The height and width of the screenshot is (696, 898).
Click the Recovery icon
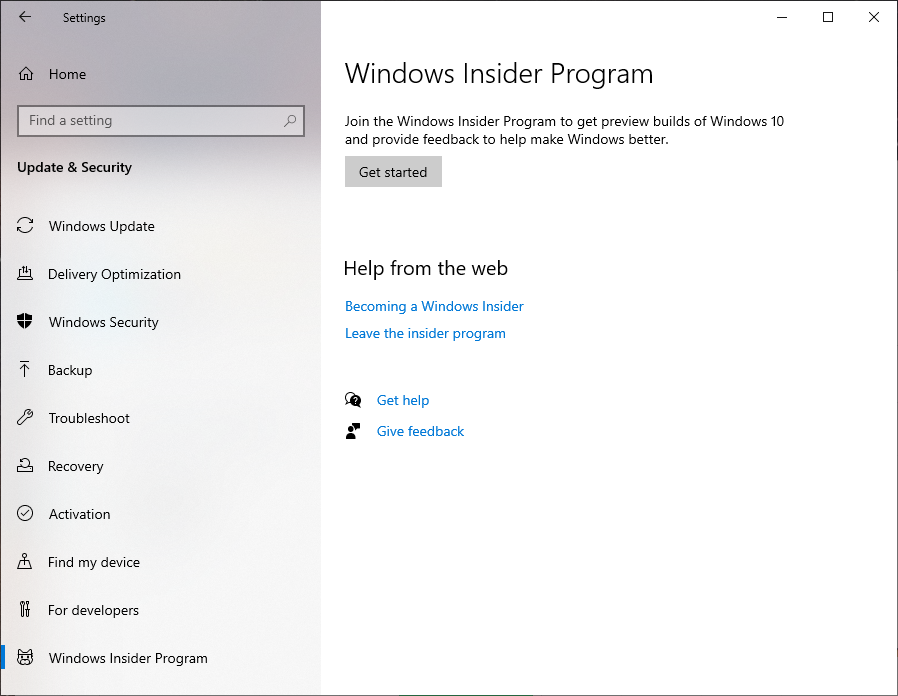(x=25, y=465)
